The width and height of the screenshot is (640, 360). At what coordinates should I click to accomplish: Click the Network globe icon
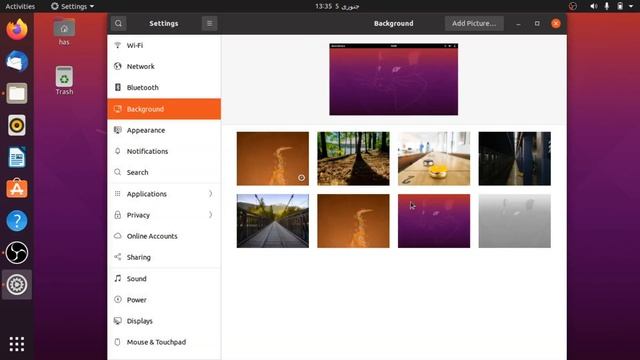click(118, 66)
